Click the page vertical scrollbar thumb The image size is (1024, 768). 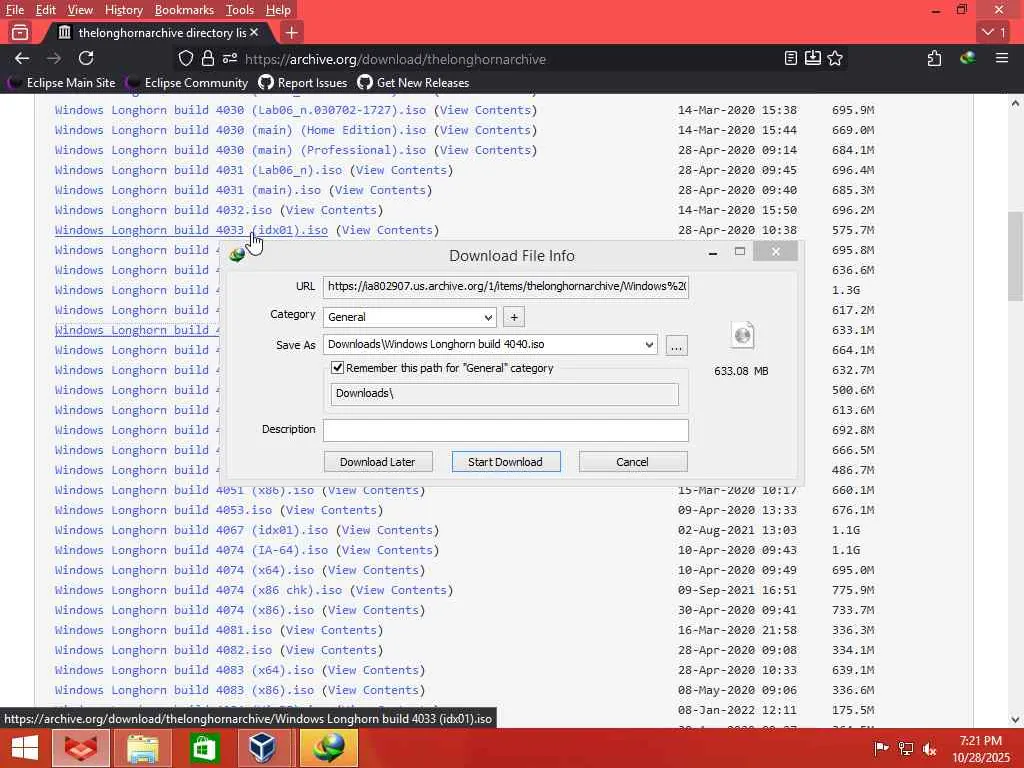(1015, 256)
